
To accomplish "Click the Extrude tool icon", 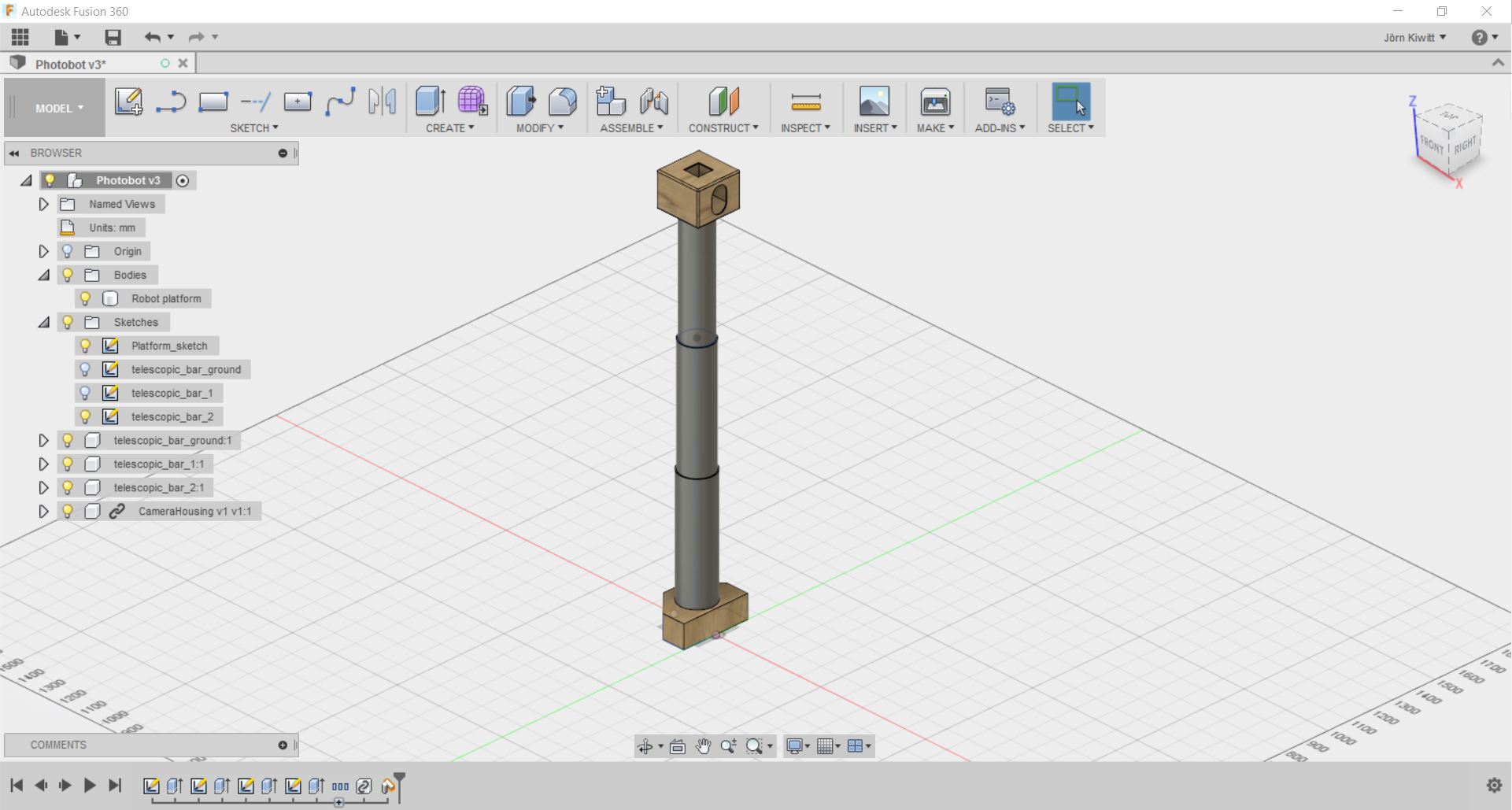I will pos(431,102).
